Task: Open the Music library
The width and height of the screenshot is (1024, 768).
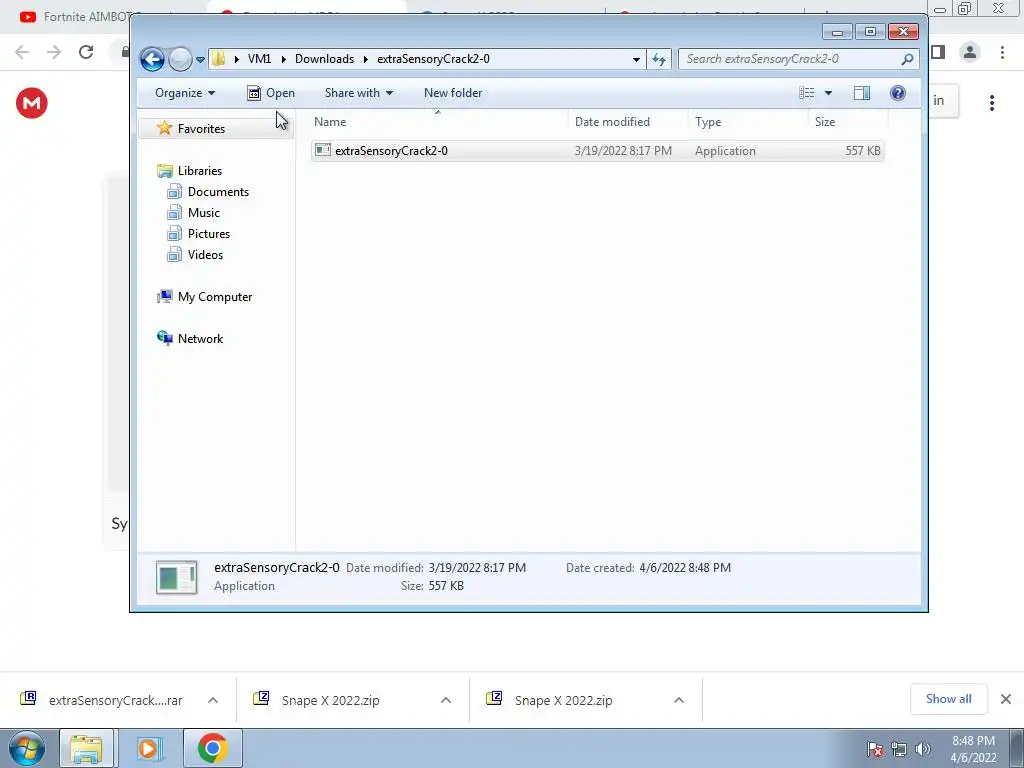Action: [194, 212]
